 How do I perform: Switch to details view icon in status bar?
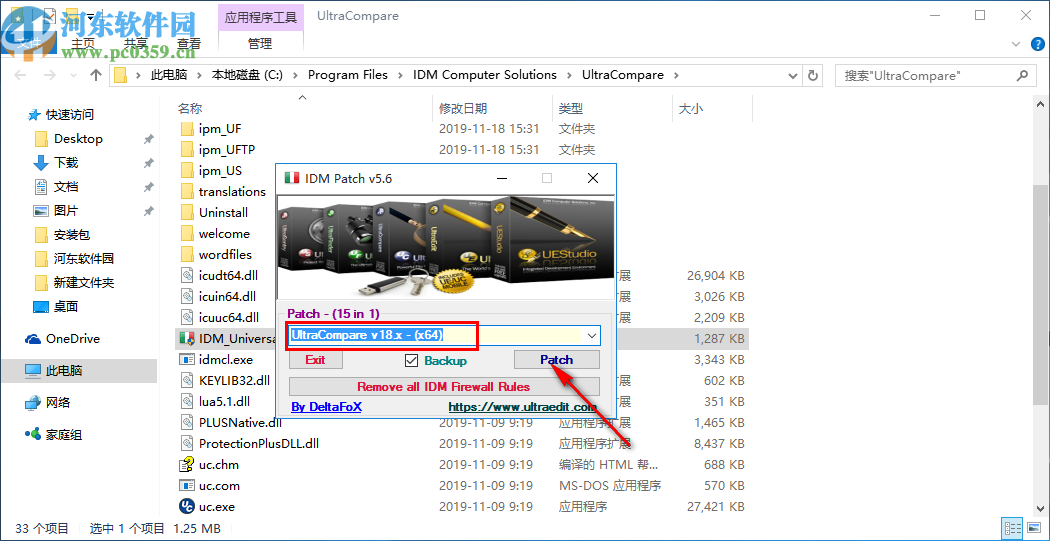(1012, 528)
